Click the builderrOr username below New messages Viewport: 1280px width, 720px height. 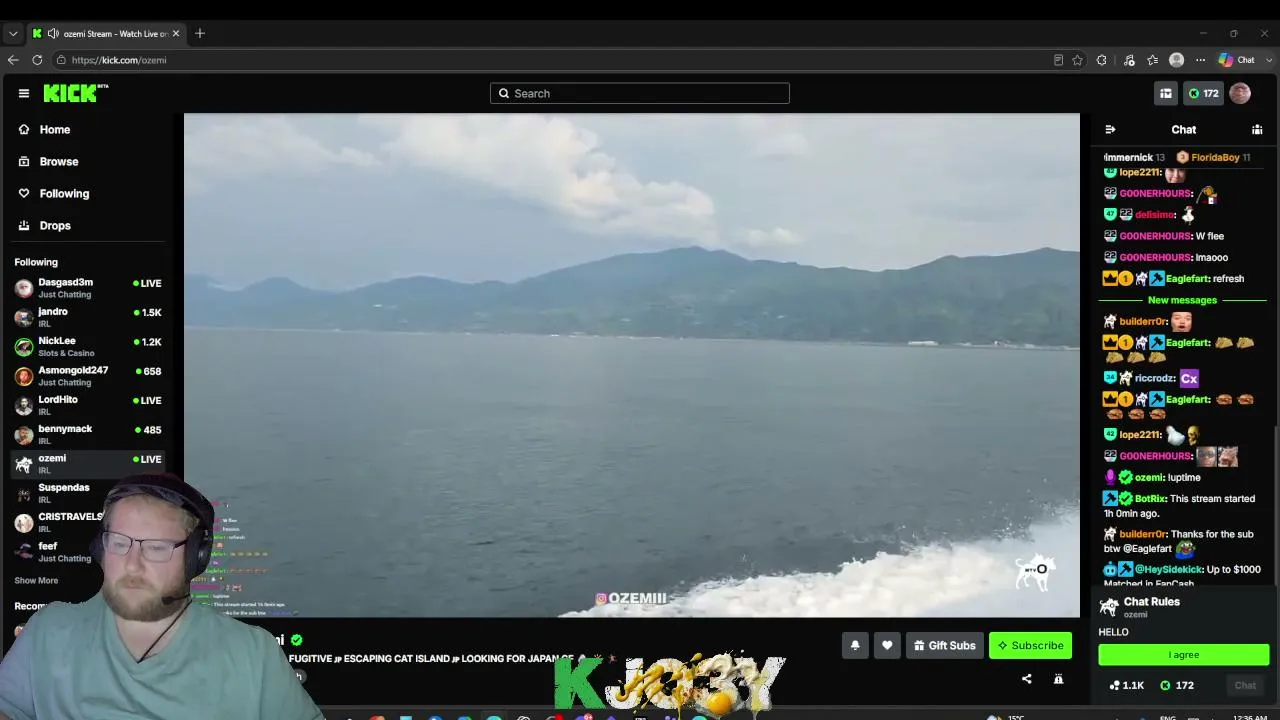coord(1143,322)
